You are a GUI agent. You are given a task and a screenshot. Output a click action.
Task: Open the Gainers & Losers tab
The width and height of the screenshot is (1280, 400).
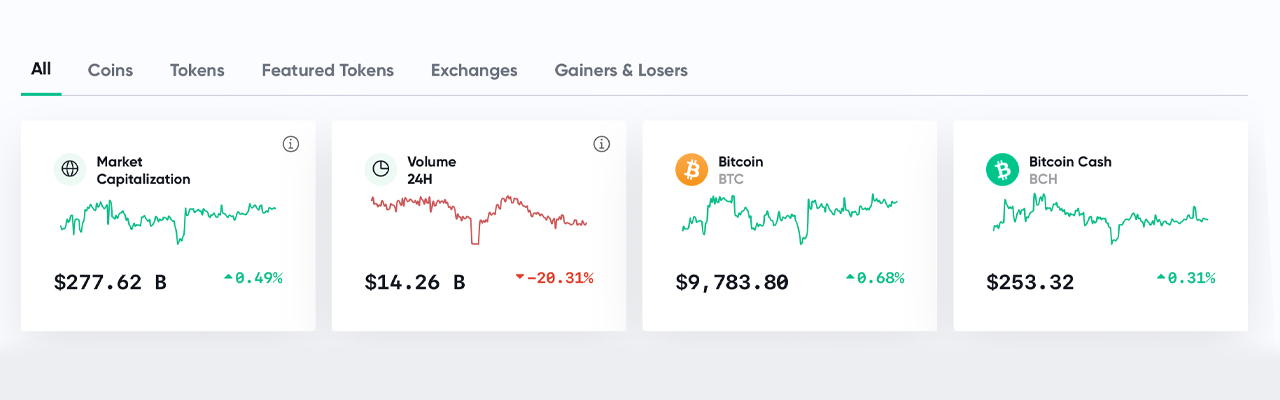tap(621, 70)
